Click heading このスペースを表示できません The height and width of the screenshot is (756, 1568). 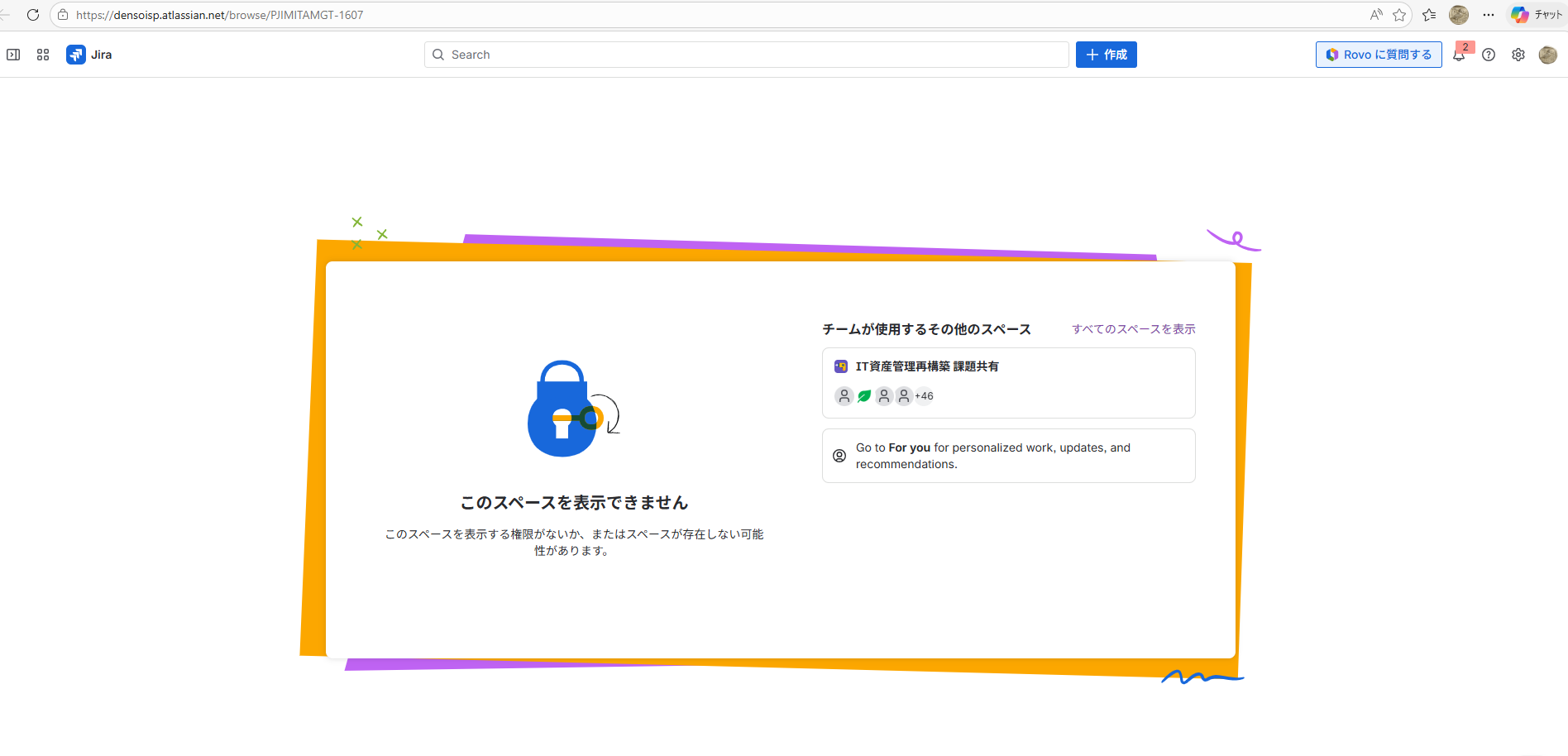pyautogui.click(x=574, y=503)
